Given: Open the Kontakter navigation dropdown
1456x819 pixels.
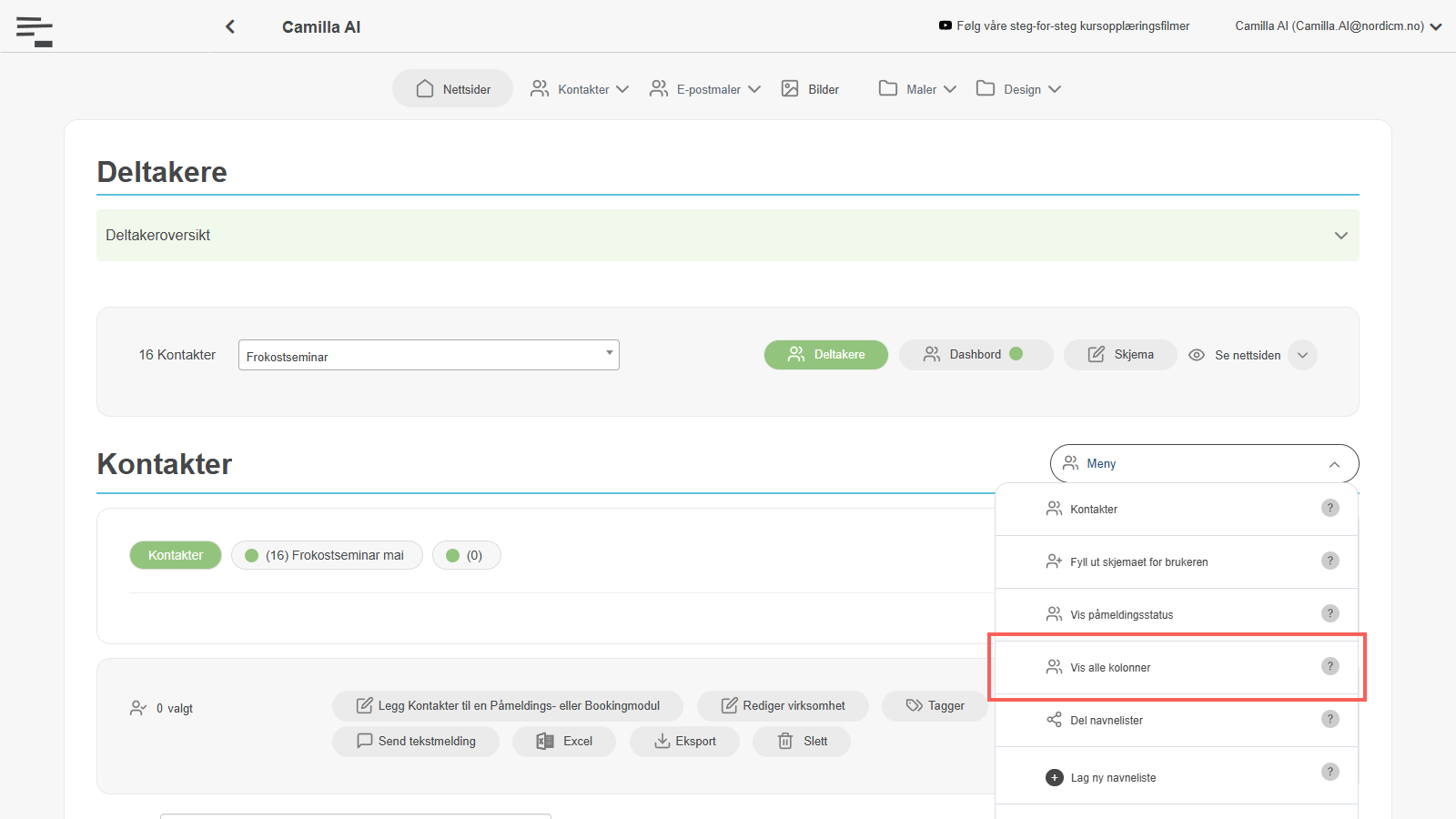Looking at the screenshot, I should [x=580, y=88].
